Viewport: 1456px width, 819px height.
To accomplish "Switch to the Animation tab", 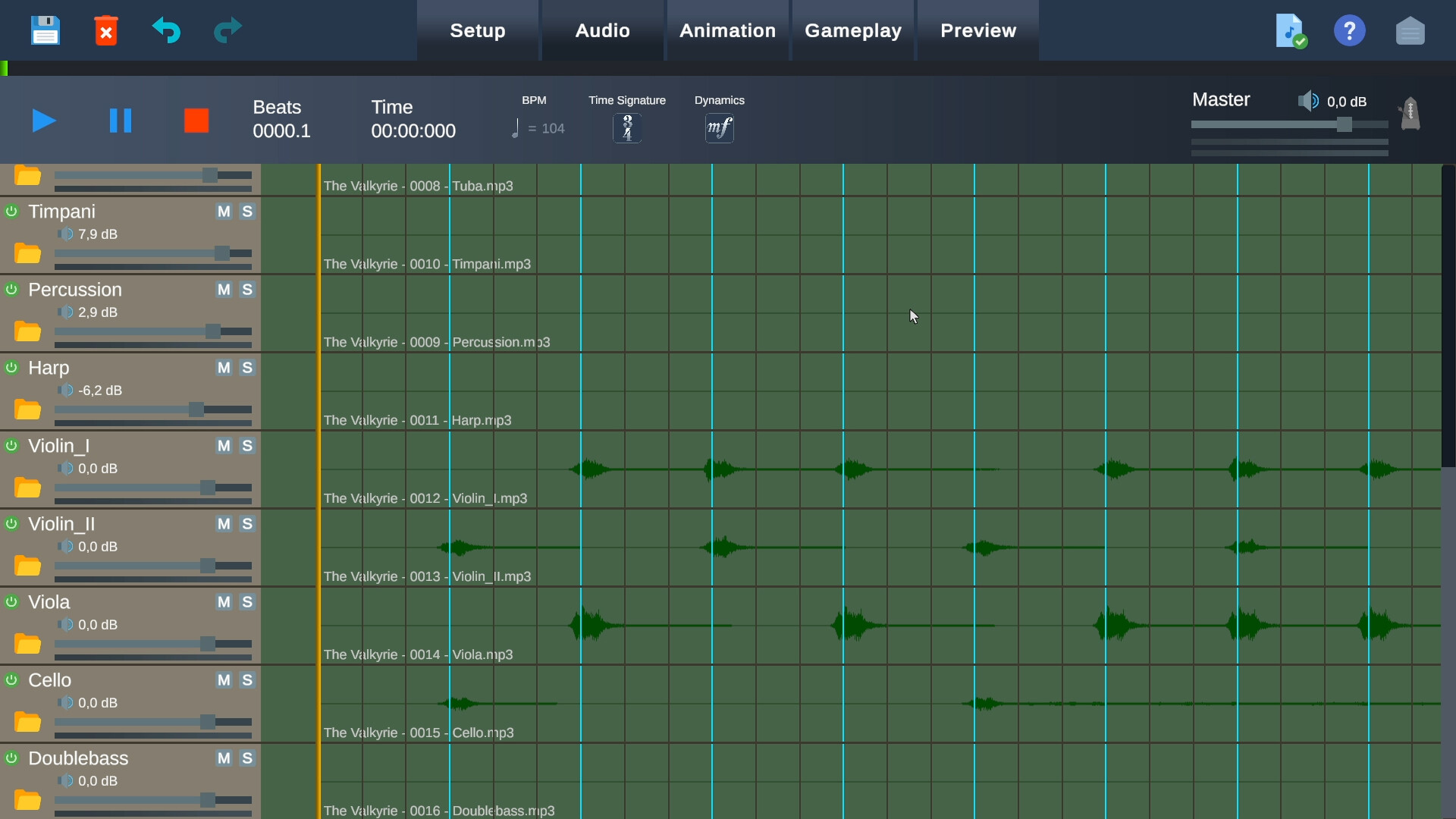I will tap(727, 30).
